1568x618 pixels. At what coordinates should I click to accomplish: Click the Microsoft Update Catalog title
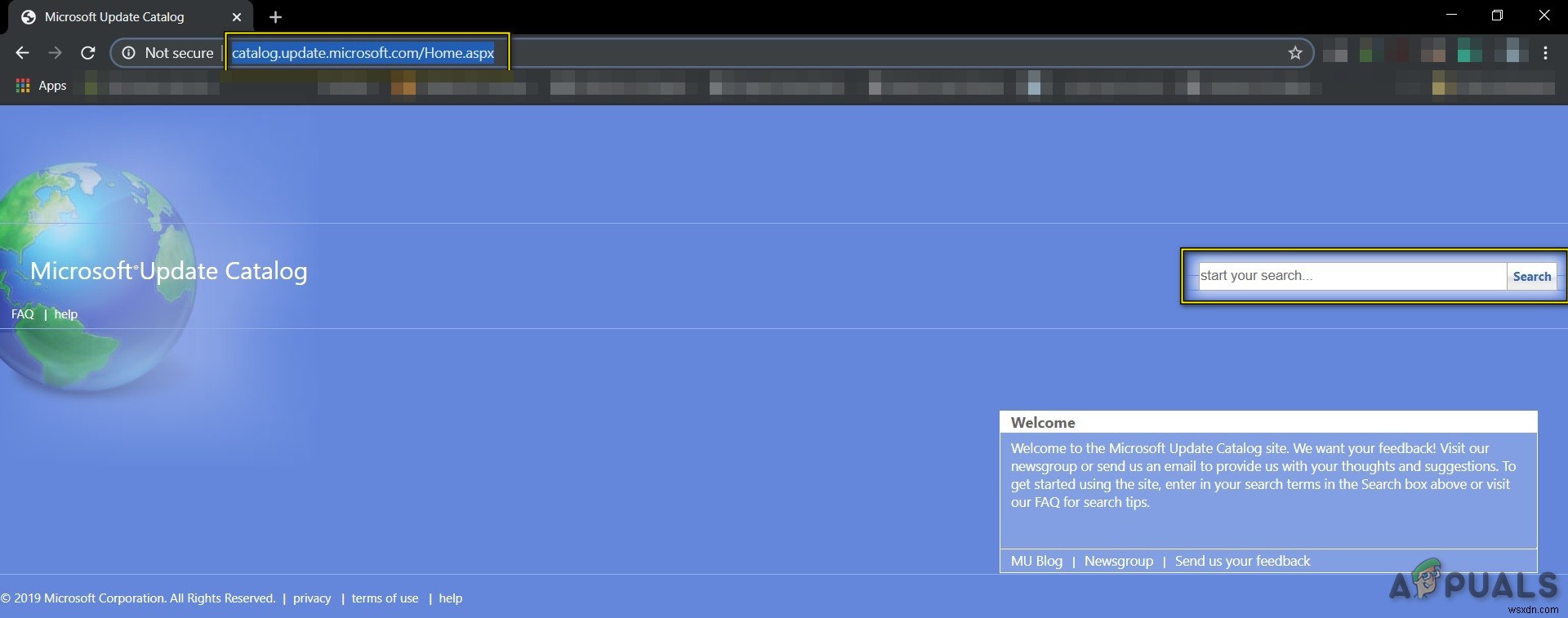point(169,271)
